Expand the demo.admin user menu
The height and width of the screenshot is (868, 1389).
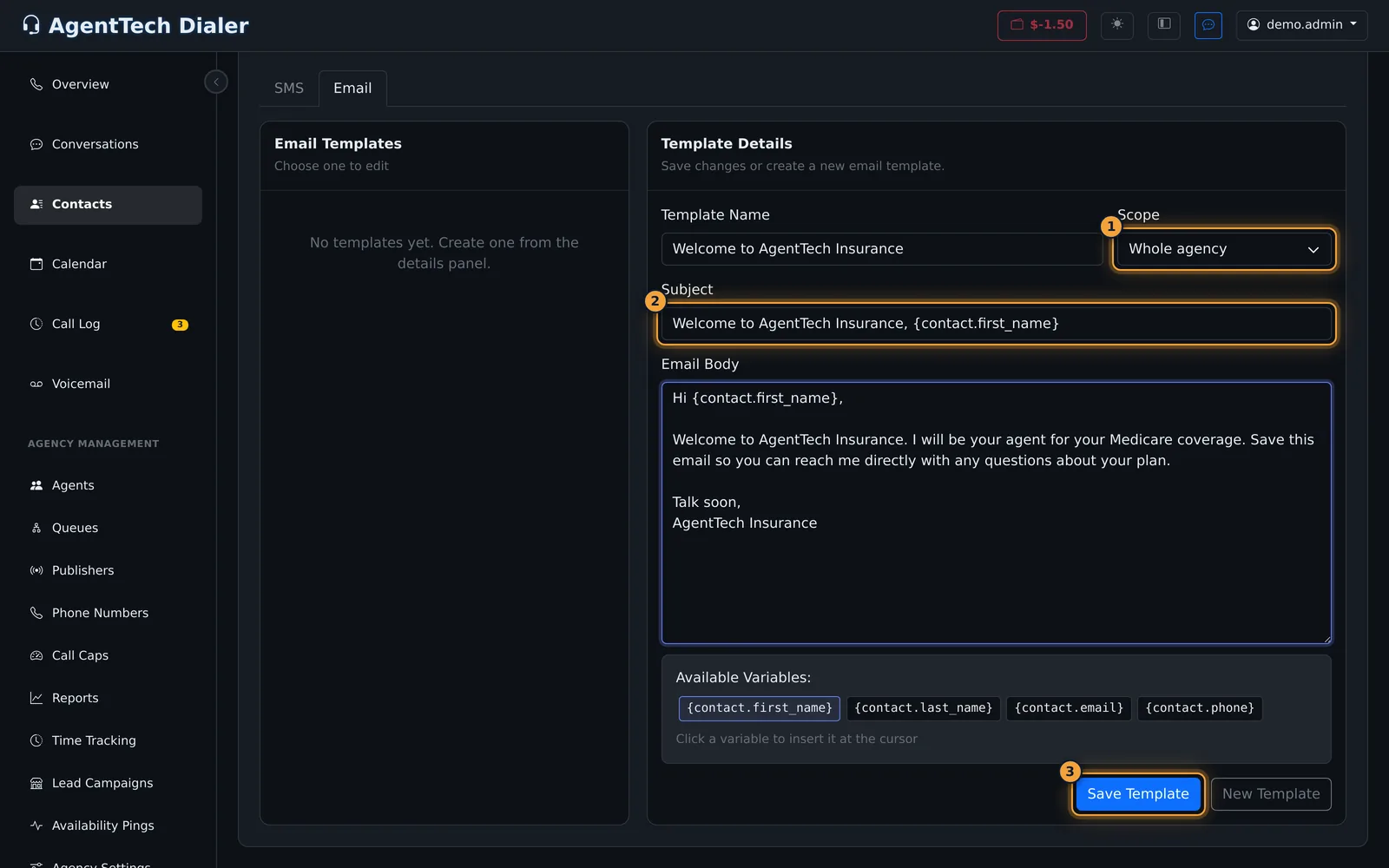(1301, 25)
